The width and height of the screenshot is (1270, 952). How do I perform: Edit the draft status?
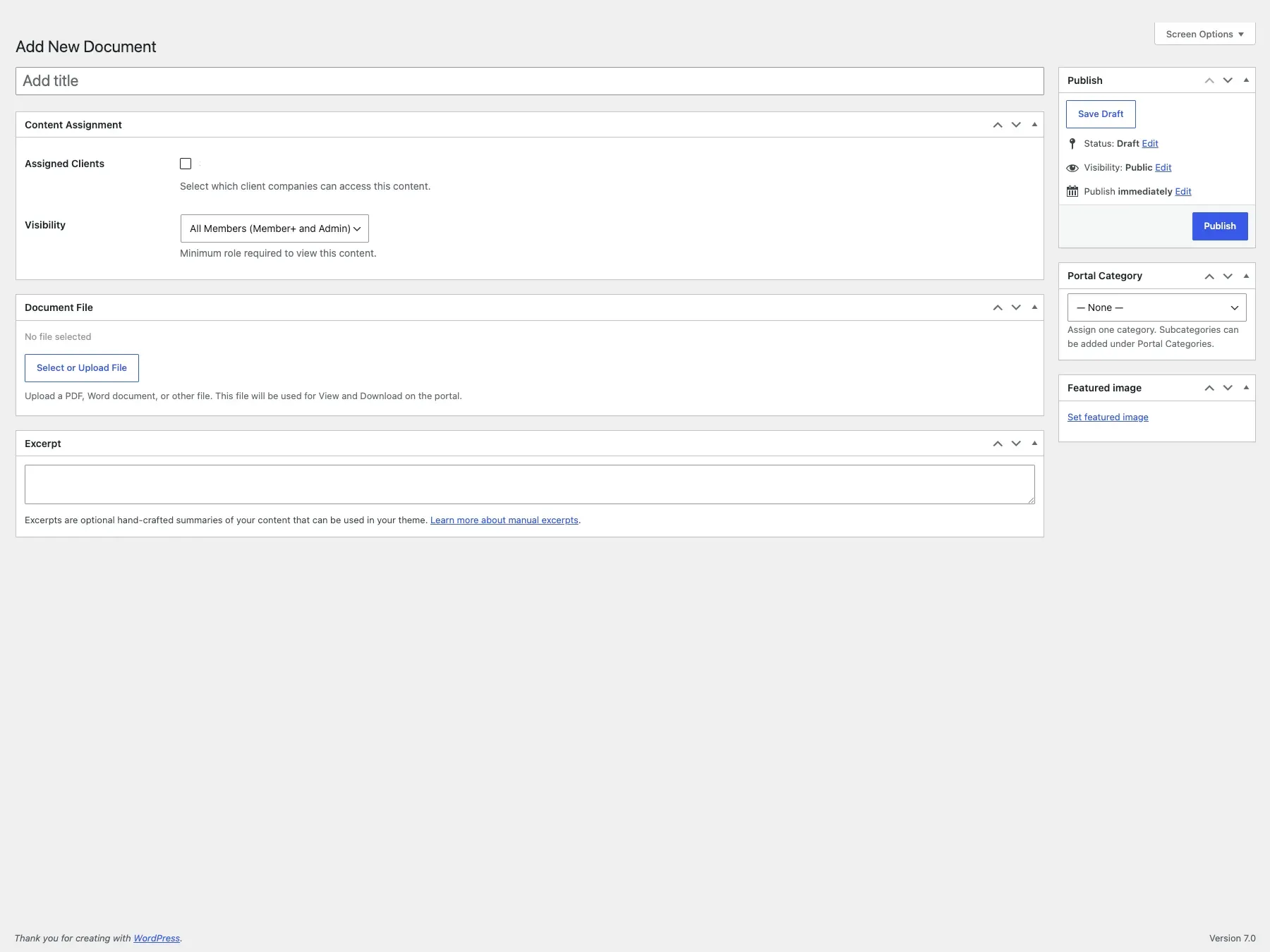pos(1150,144)
